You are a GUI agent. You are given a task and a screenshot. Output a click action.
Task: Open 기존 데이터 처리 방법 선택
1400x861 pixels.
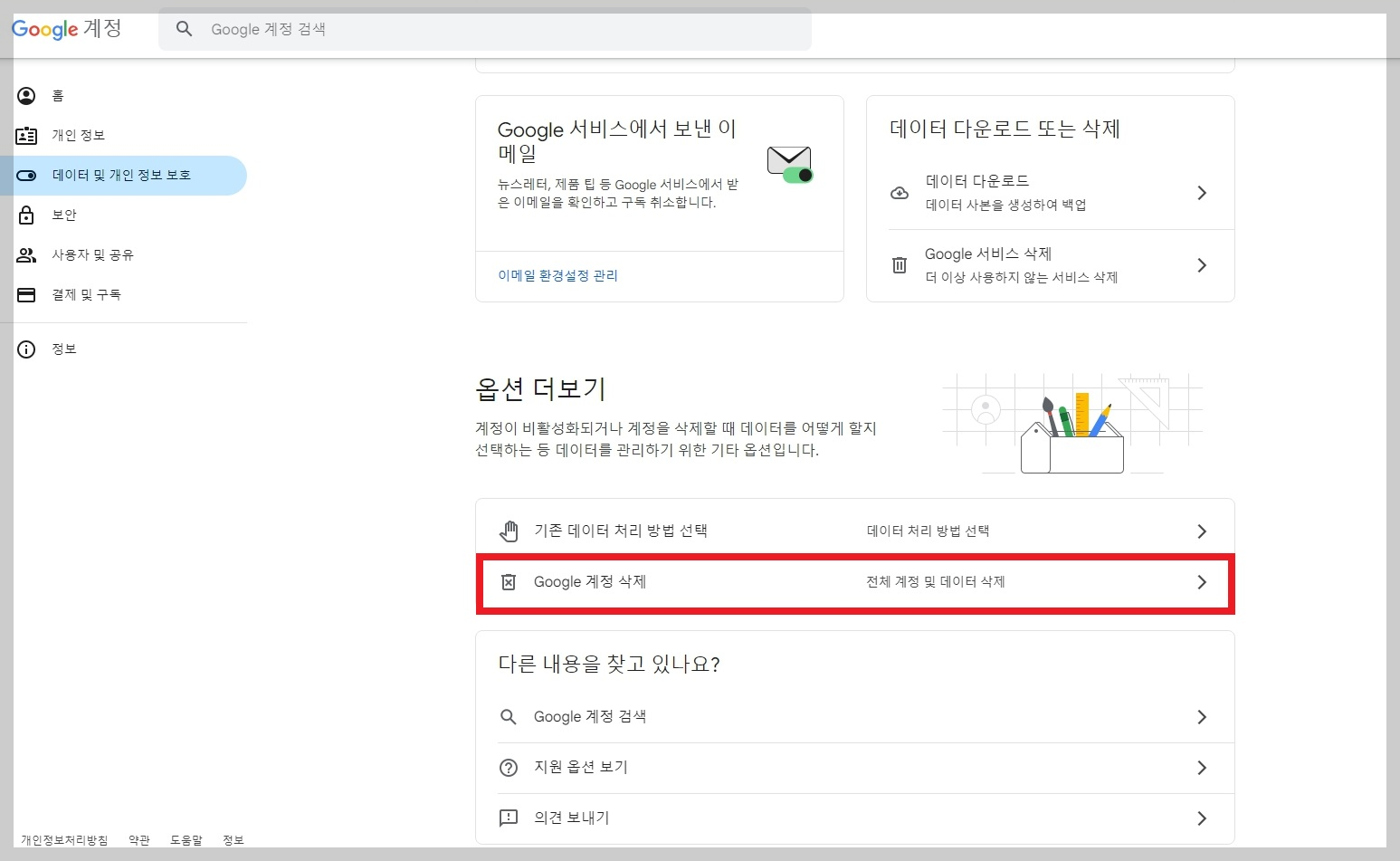point(855,531)
